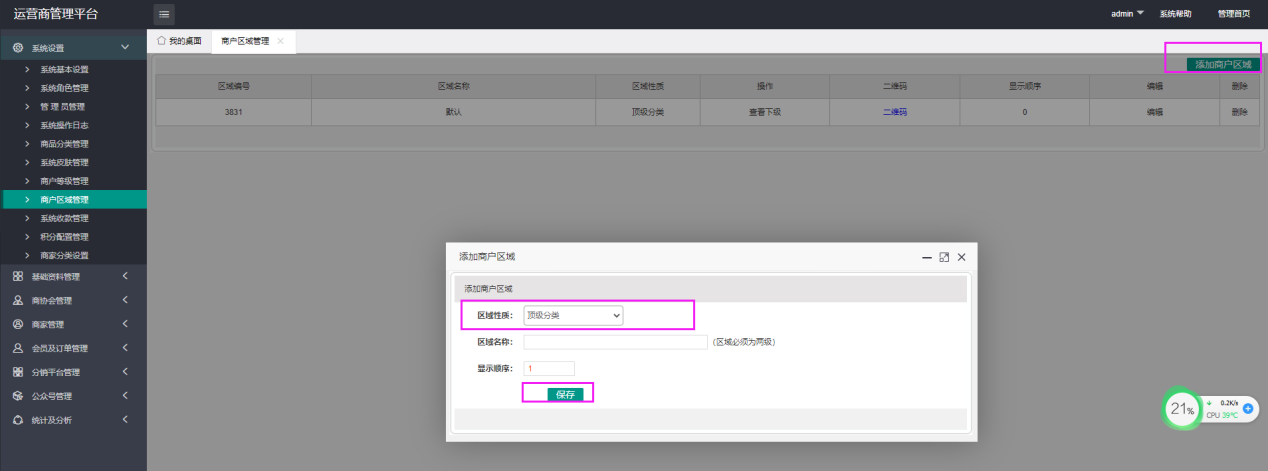Open the 二维码 link in the table row
Screen dimensions: 1268x471
click(894, 112)
